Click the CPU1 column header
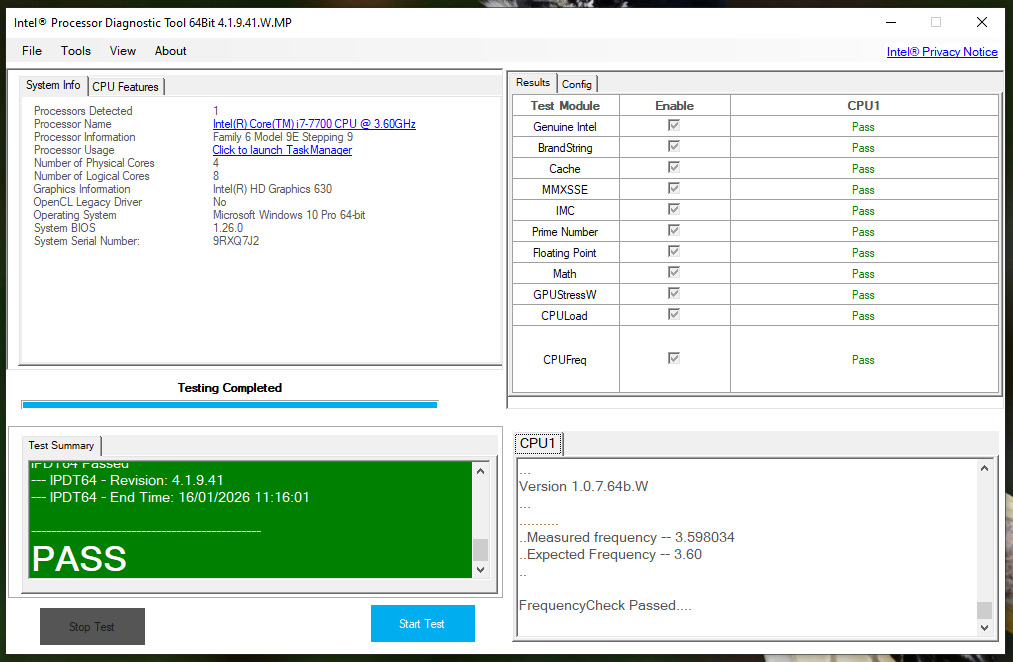 tap(864, 106)
